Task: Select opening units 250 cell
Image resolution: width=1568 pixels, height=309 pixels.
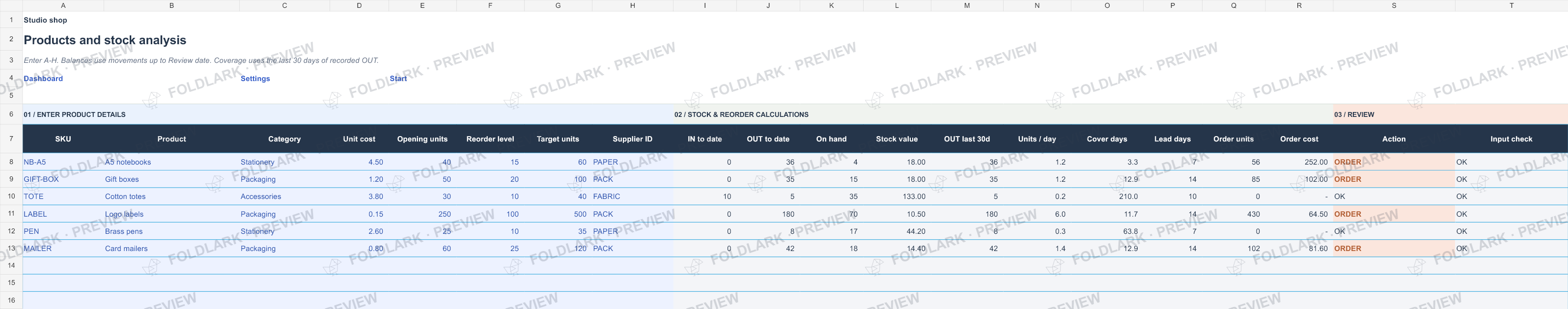Action: coord(422,214)
